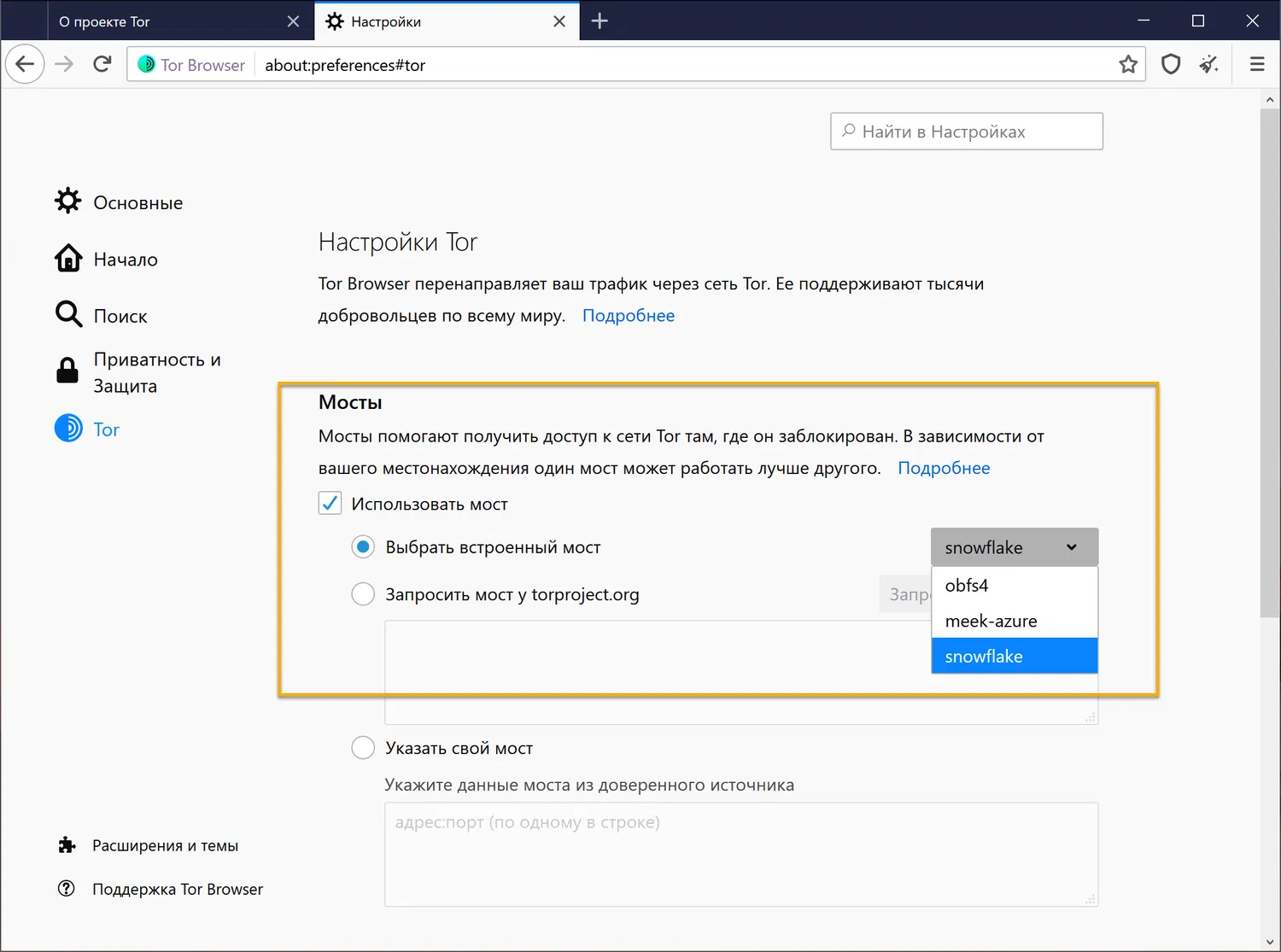The width and height of the screenshot is (1281, 952).
Task: Choose meek-azure from the bridge list
Action: [1015, 621]
